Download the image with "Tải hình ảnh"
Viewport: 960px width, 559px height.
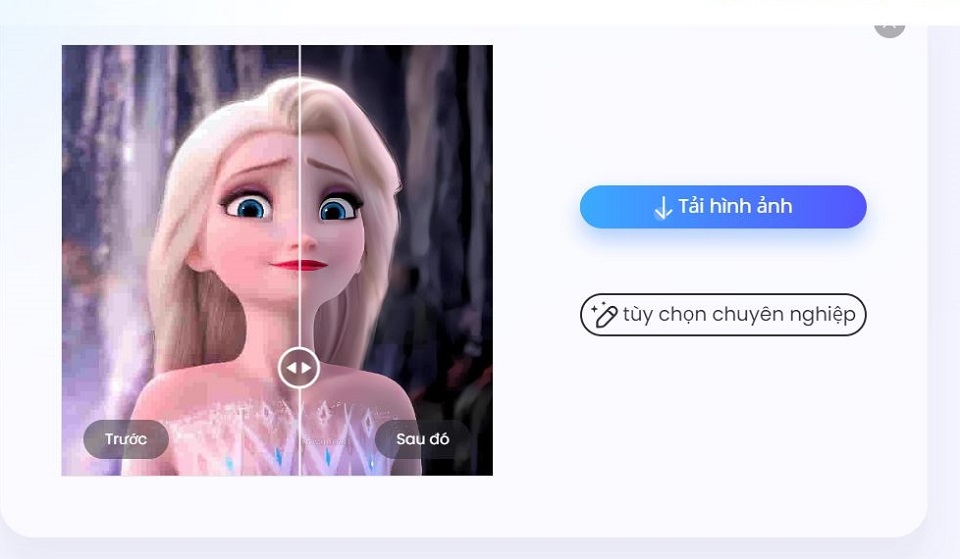723,207
